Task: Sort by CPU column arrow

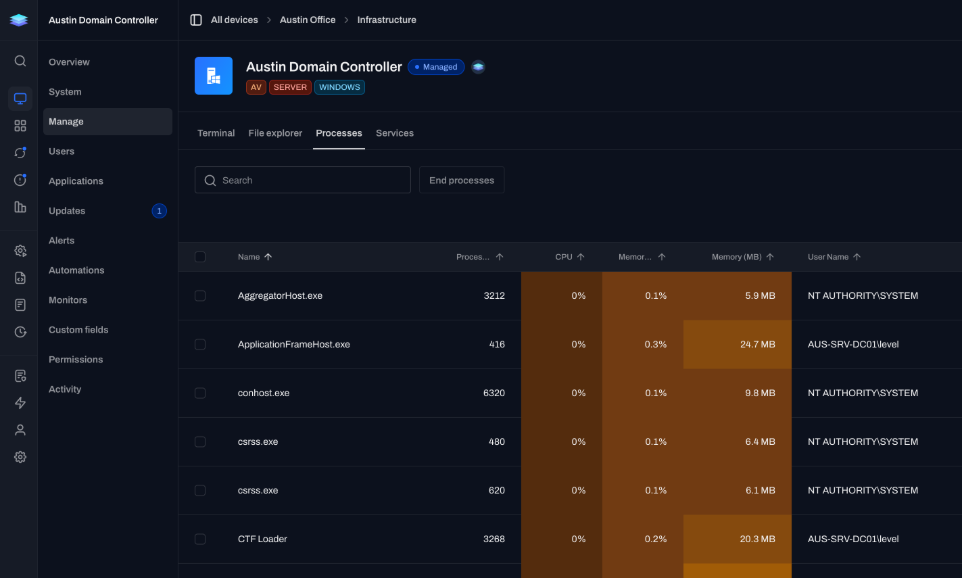Action: [580, 257]
